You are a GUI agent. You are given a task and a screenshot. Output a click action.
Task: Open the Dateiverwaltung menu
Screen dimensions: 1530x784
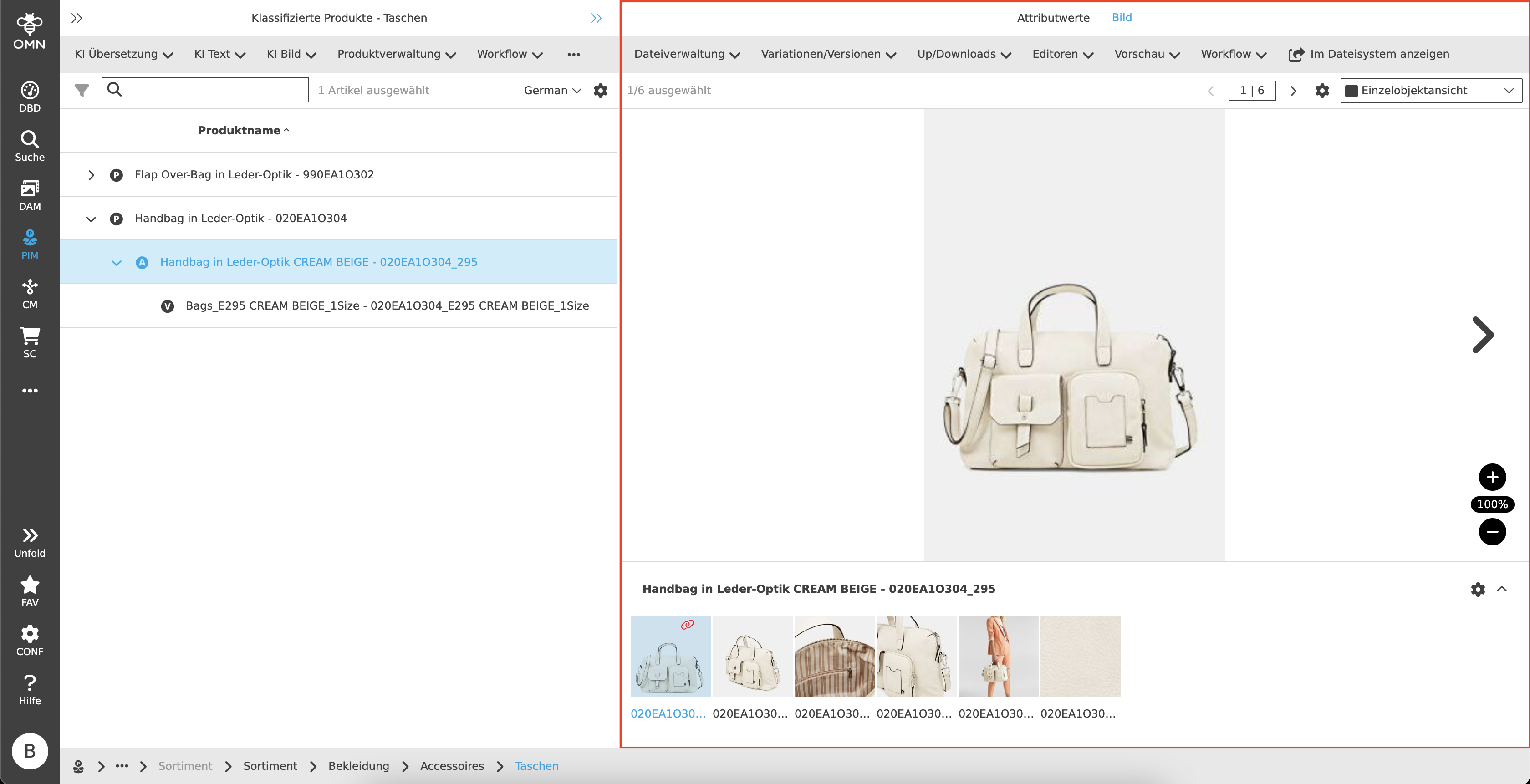point(687,54)
